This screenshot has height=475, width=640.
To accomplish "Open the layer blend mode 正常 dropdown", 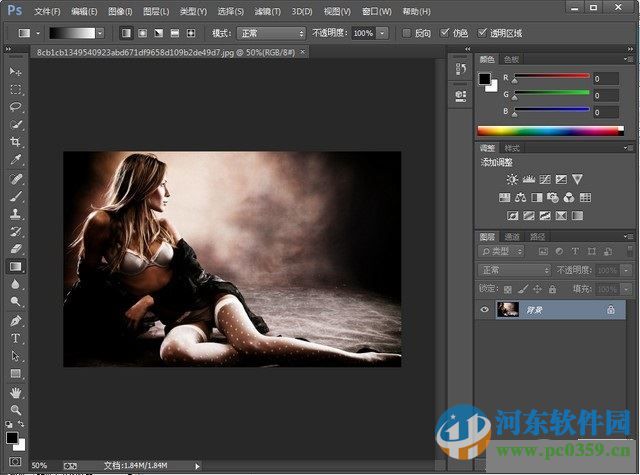I will click(x=515, y=270).
